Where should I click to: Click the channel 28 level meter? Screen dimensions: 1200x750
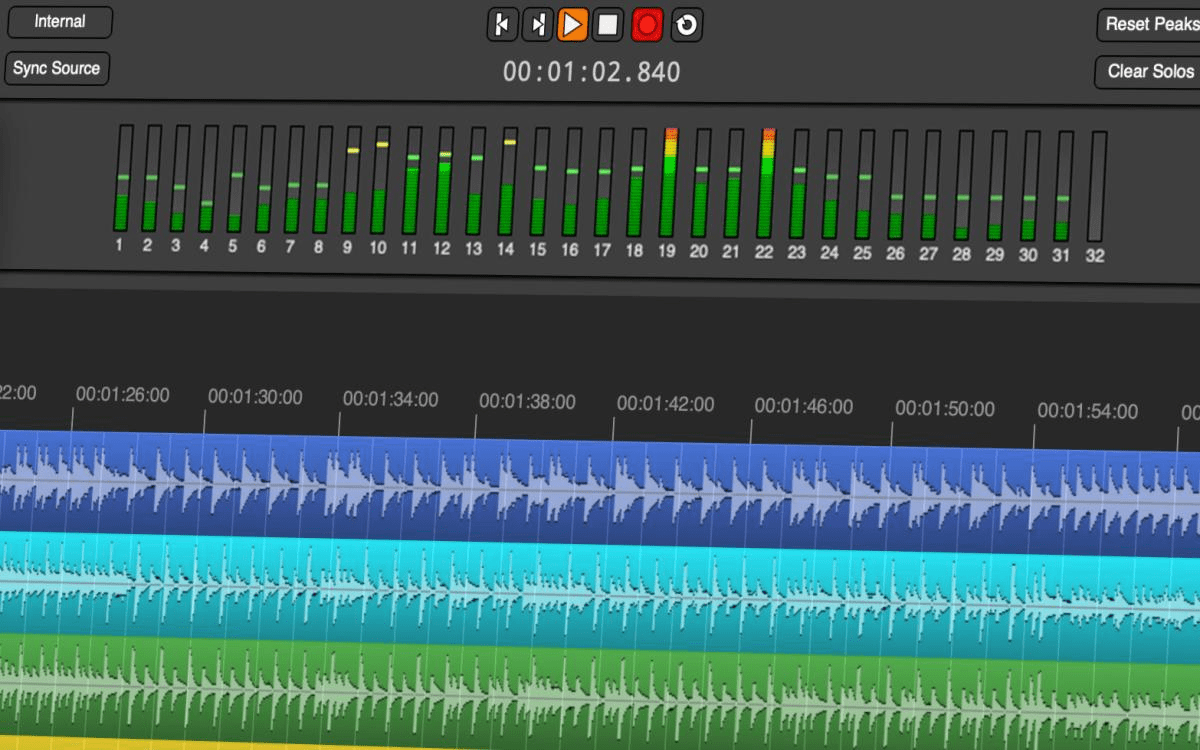(x=963, y=185)
